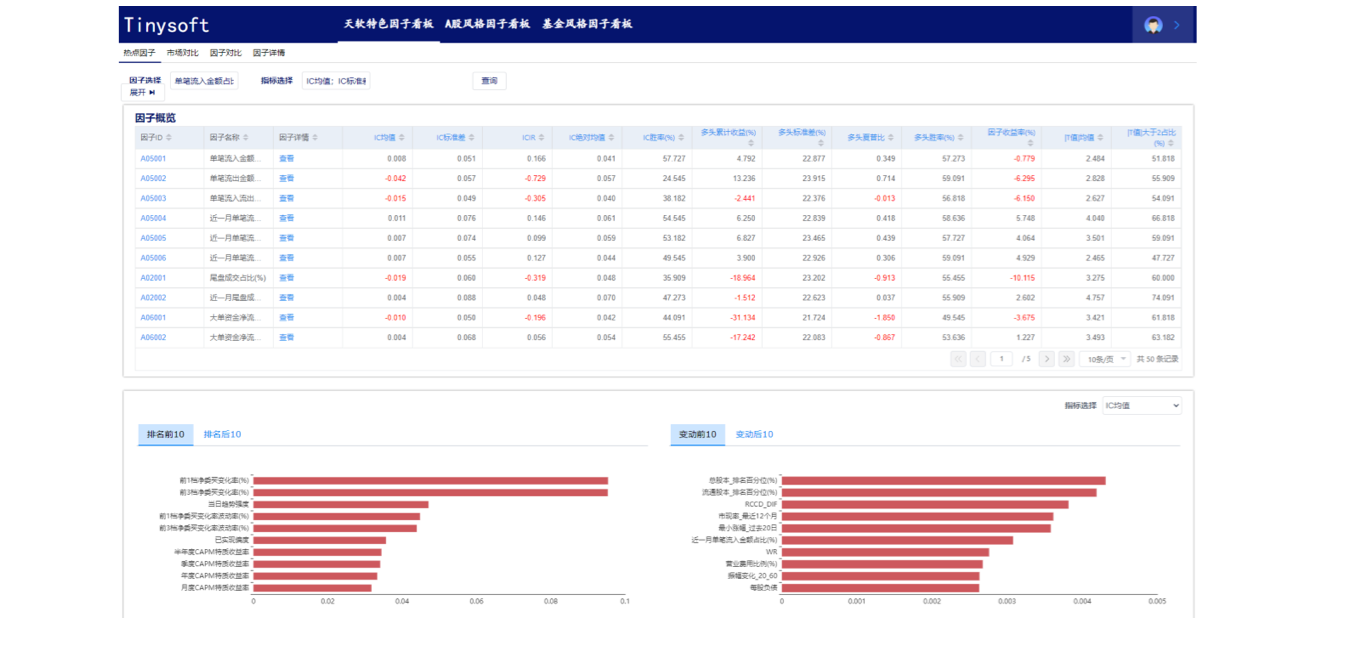Click the user avatar icon
Screen dimensions: 1350x650
pyautogui.click(x=1153, y=25)
